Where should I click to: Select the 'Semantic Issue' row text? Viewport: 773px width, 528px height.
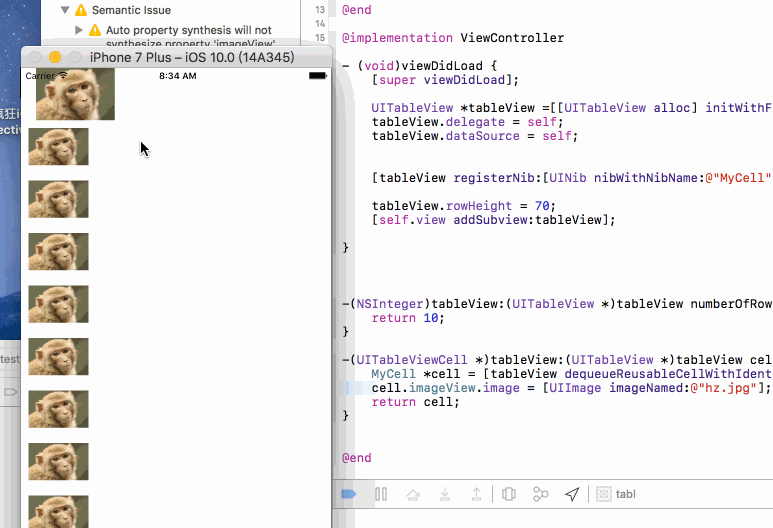(131, 10)
